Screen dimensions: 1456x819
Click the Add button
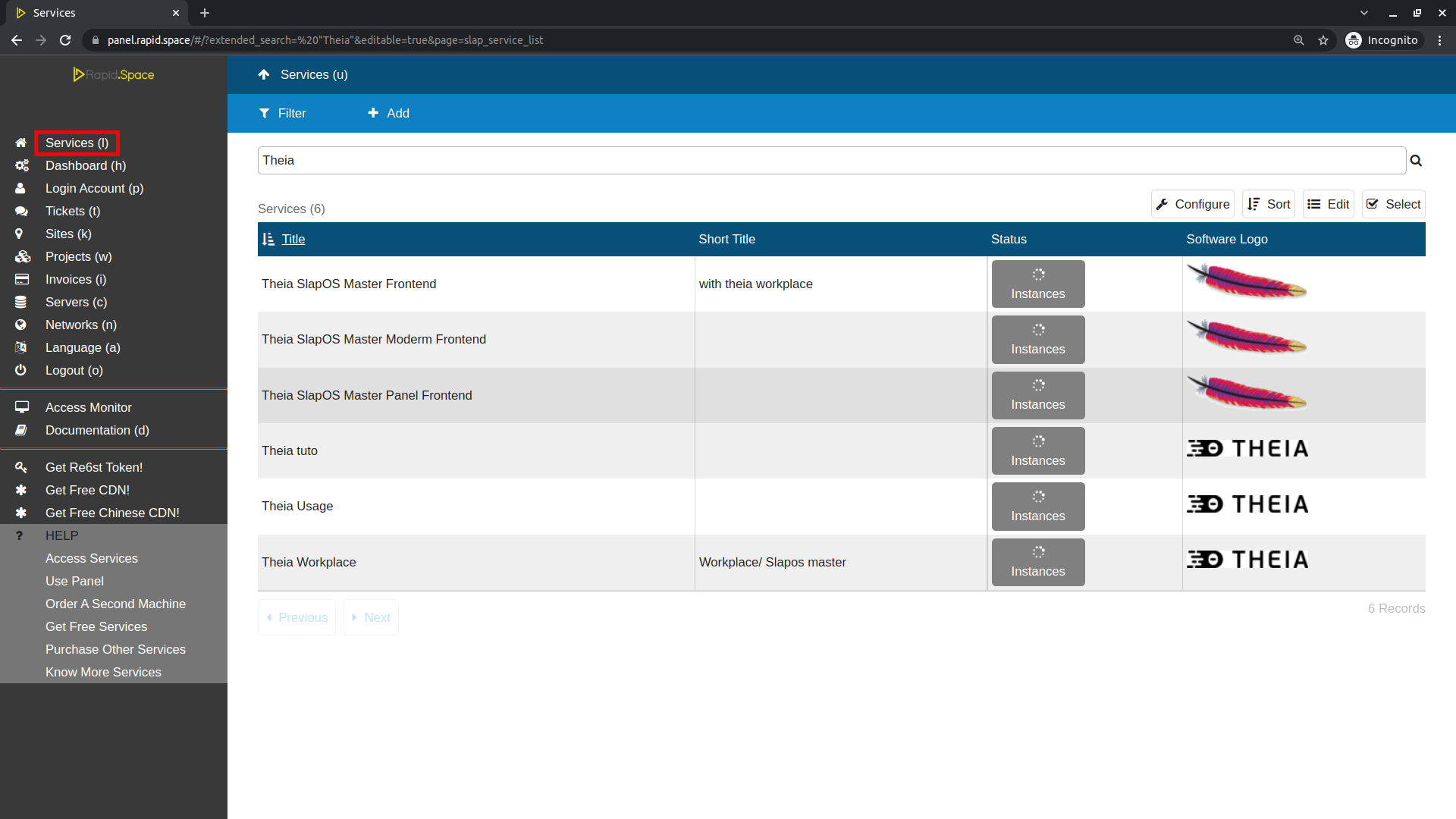click(x=388, y=113)
